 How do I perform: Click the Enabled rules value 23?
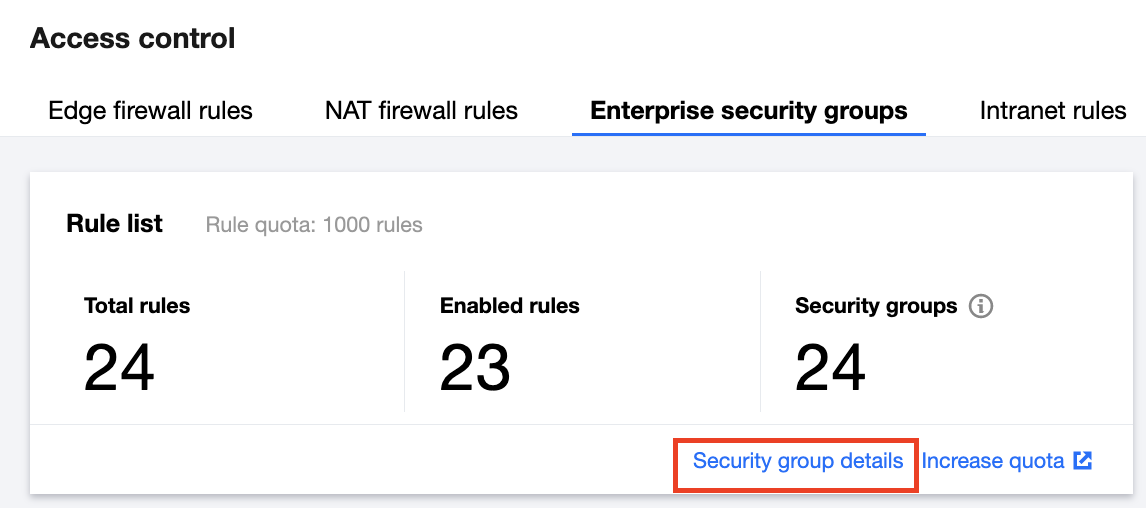tap(475, 367)
